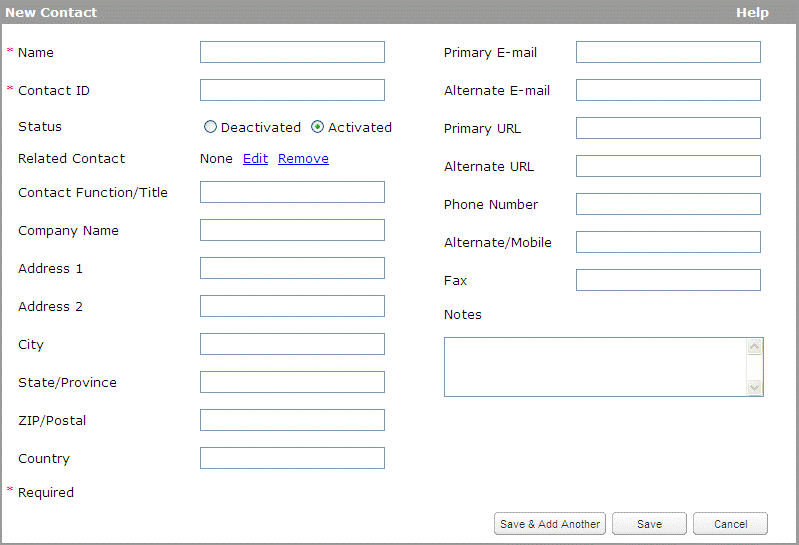Click inside the Notes text area

(595, 367)
